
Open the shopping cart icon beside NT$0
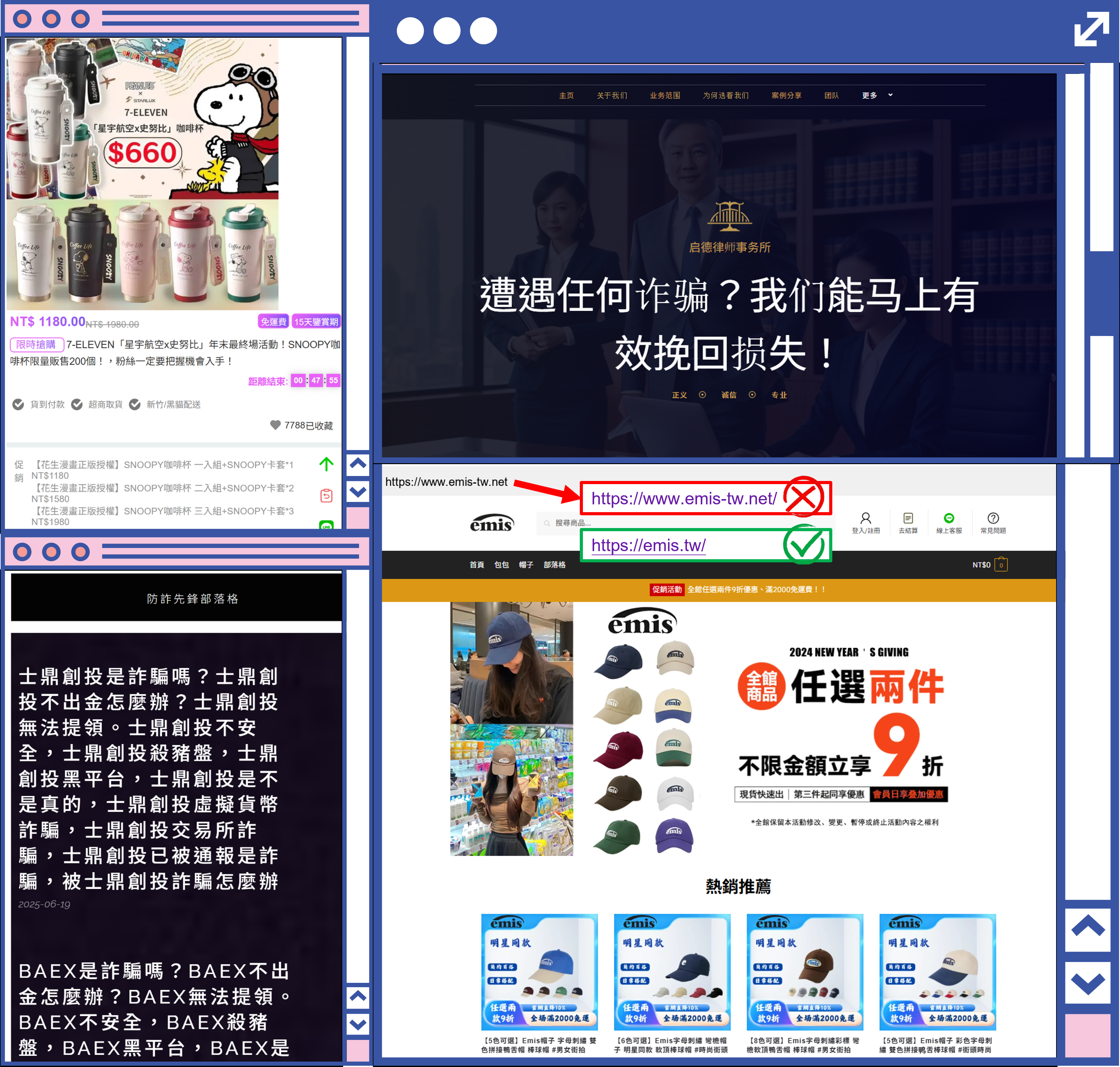pos(1001,564)
